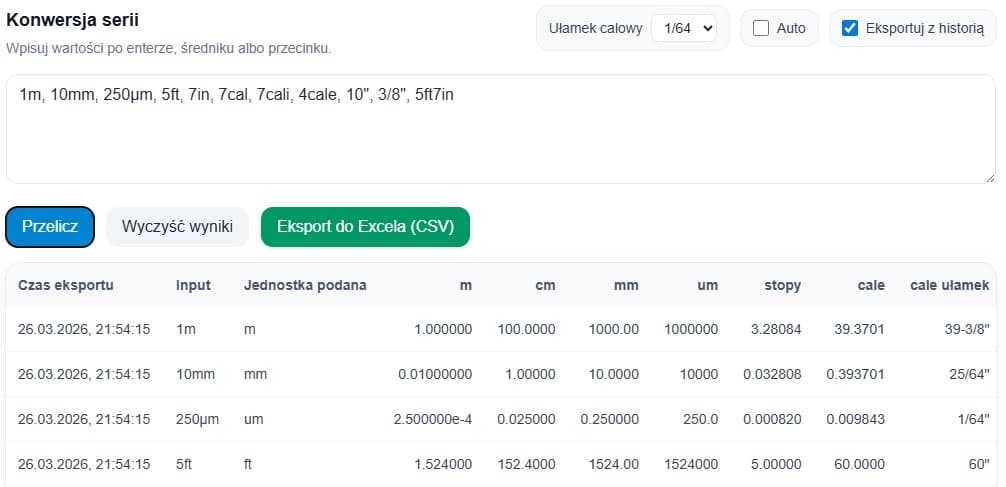Click the 2.500000e-4 meters value
This screenshot has height=487, width=1006.
coord(432,419)
